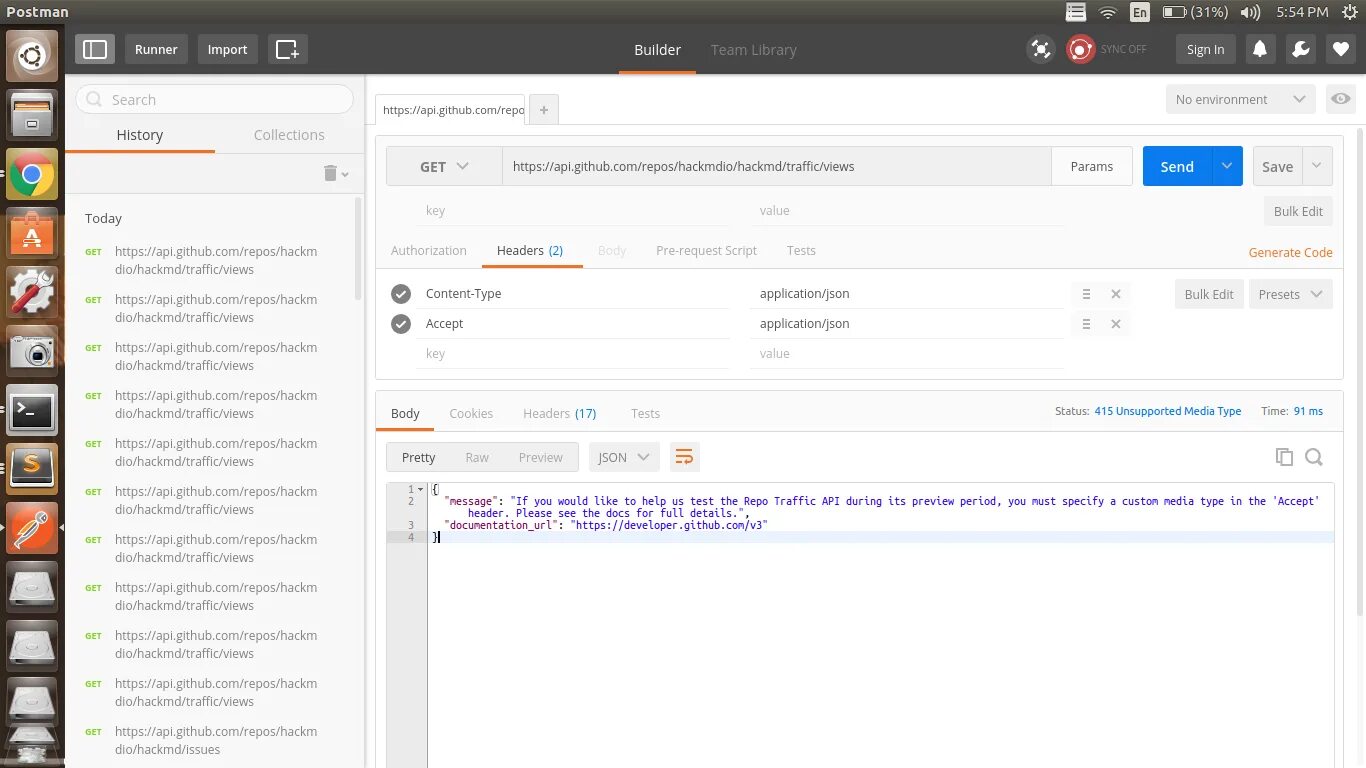This screenshot has width=1366, height=768.
Task: Click the heart icon in the header
Action: [1341, 49]
